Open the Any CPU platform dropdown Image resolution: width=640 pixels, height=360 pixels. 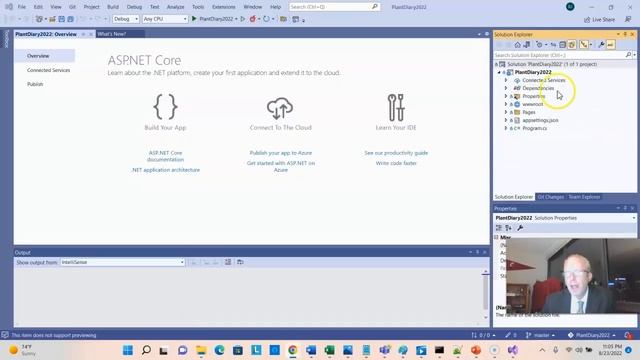coord(165,19)
